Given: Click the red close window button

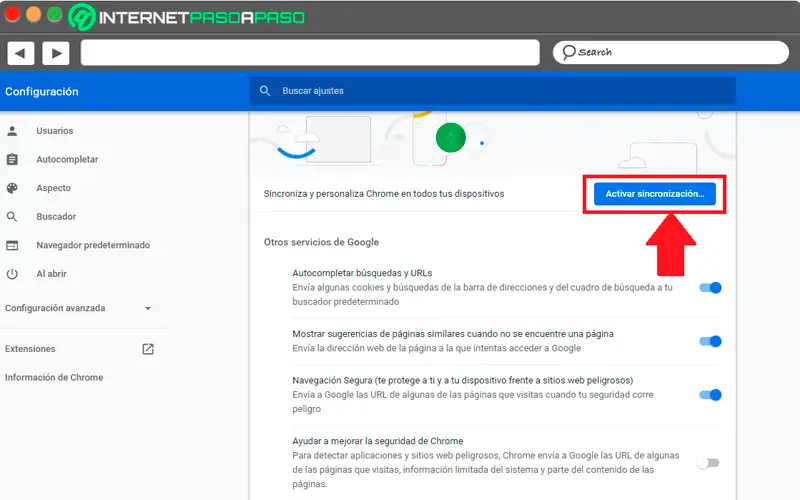Looking at the screenshot, I should (12, 14).
